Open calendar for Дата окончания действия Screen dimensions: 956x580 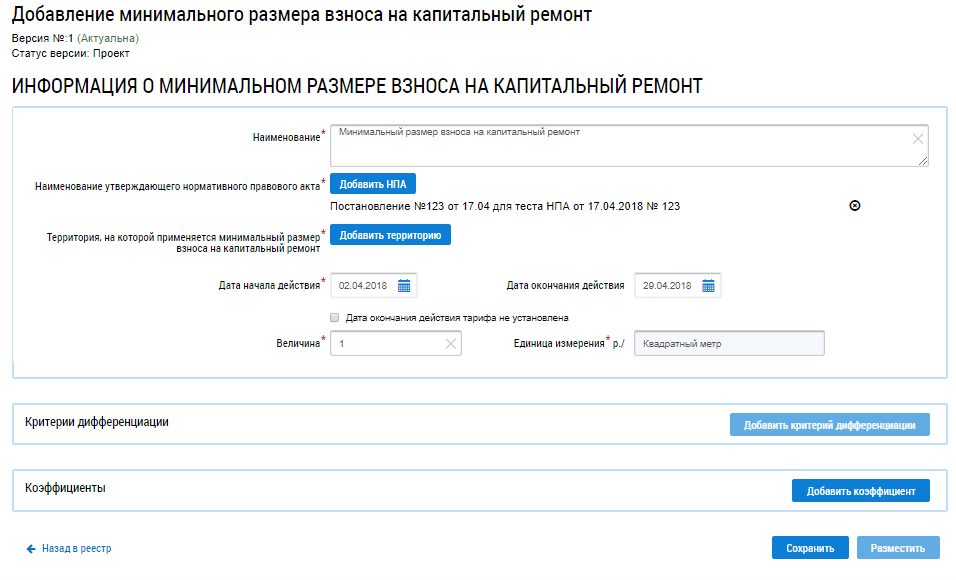coord(708,285)
